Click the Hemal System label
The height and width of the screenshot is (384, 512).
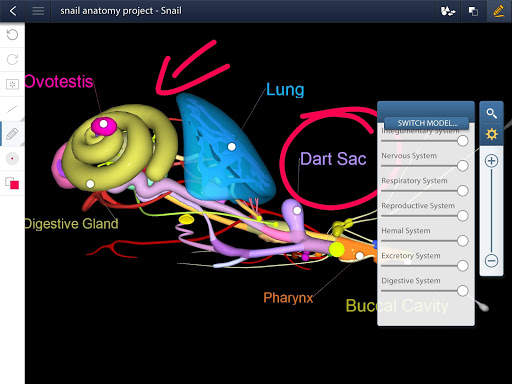(x=406, y=231)
